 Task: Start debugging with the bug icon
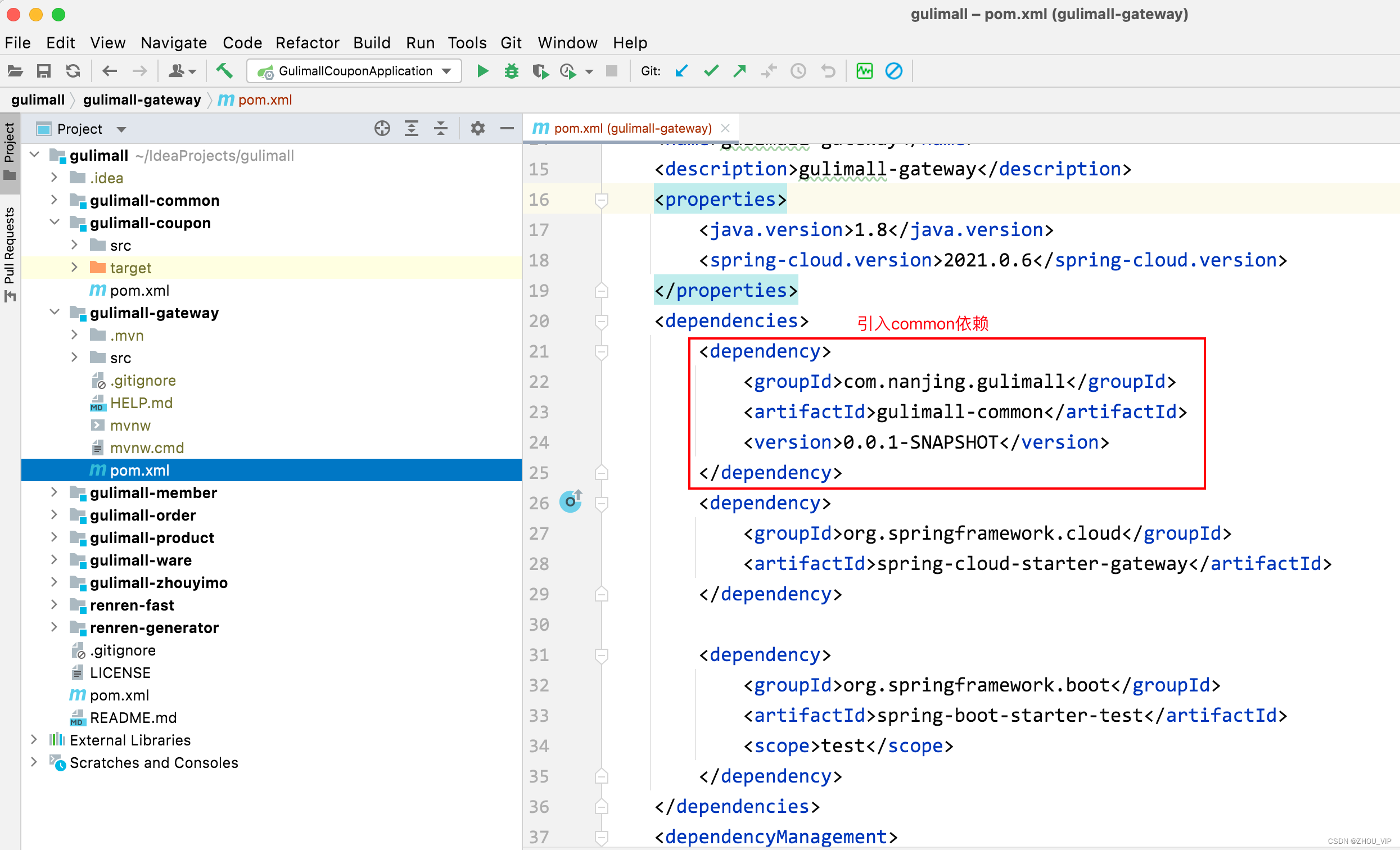(511, 71)
